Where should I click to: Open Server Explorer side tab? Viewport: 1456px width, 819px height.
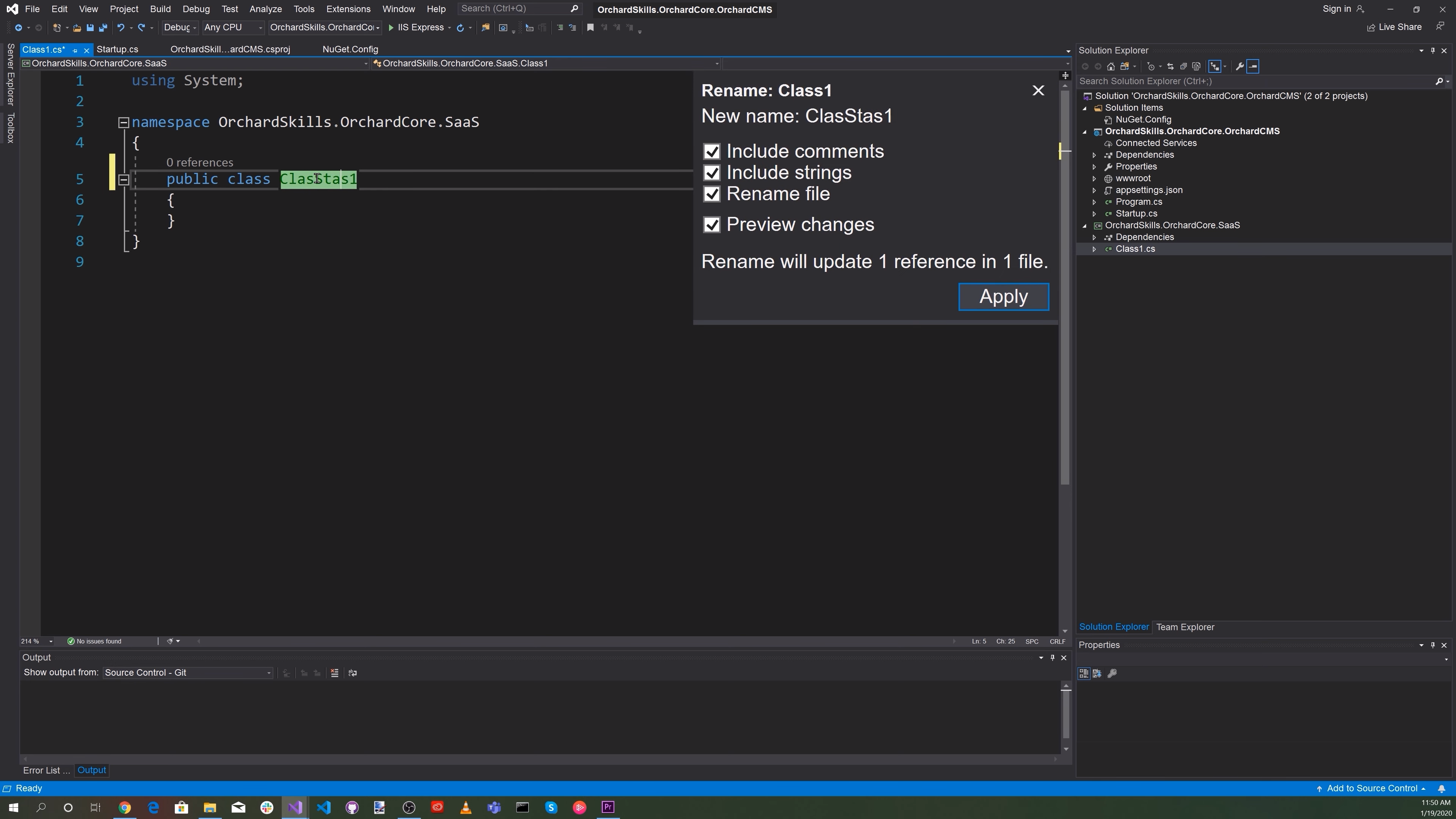pos(10,75)
